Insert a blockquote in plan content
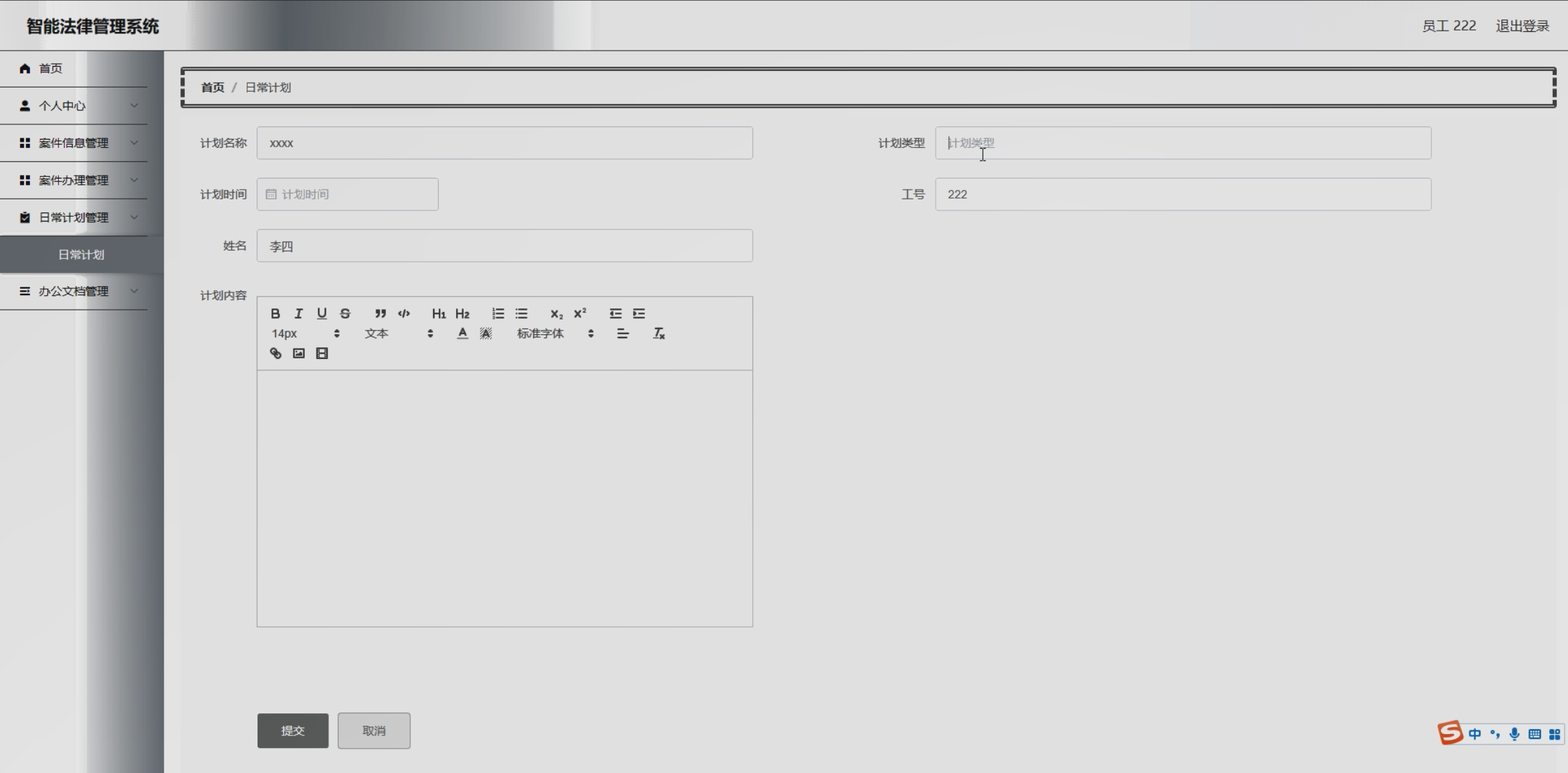The height and width of the screenshot is (773, 1568). [x=380, y=313]
